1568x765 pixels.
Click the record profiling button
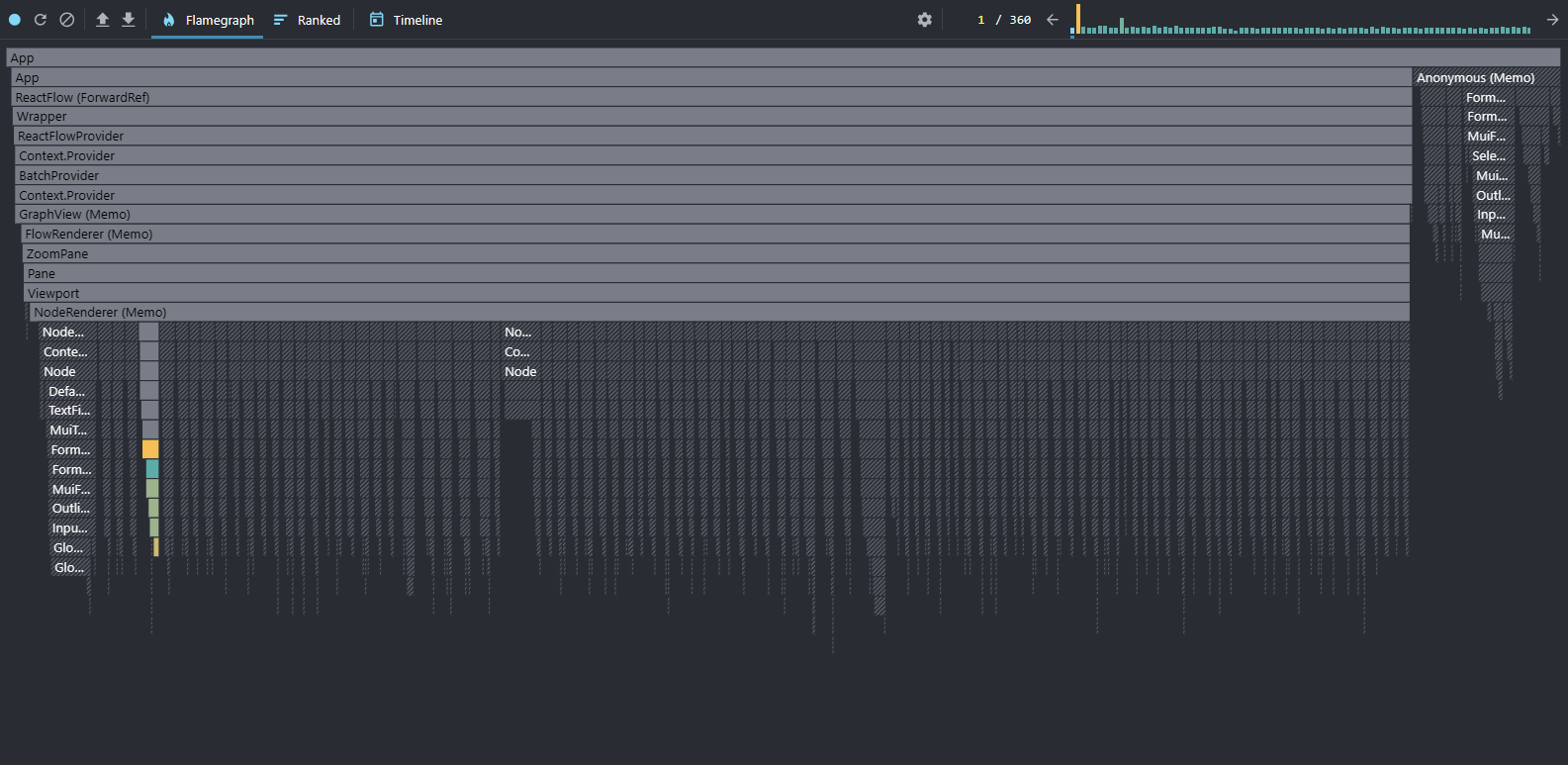click(15, 20)
